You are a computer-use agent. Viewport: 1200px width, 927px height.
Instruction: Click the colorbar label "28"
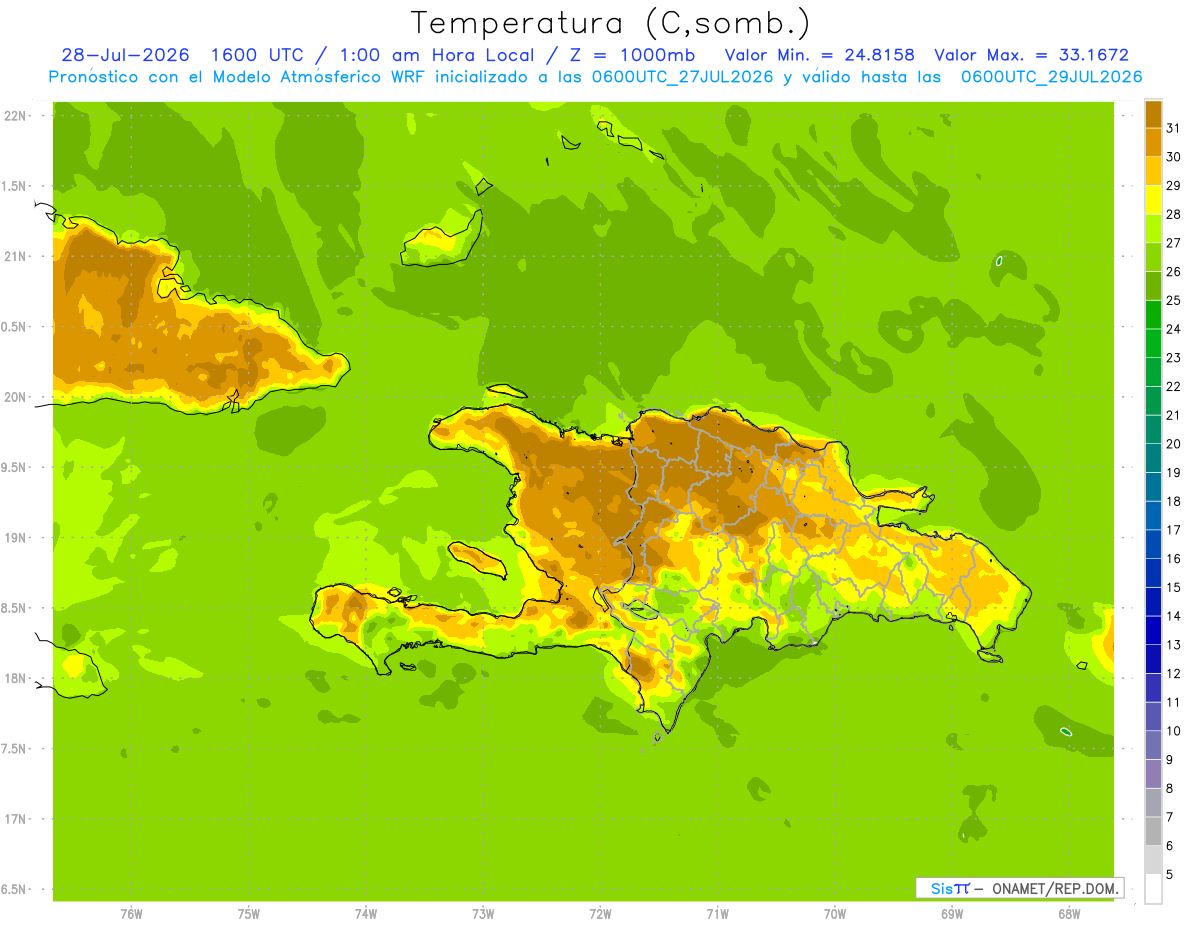(x=1174, y=214)
